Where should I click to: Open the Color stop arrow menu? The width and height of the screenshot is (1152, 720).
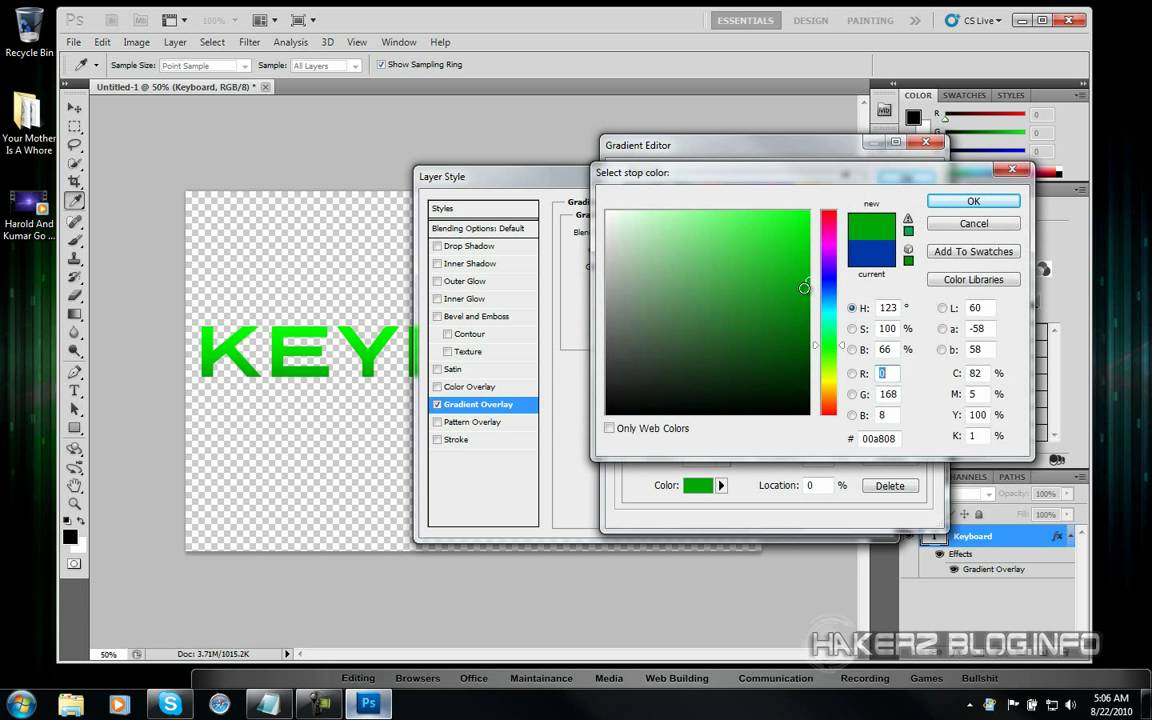(x=721, y=486)
